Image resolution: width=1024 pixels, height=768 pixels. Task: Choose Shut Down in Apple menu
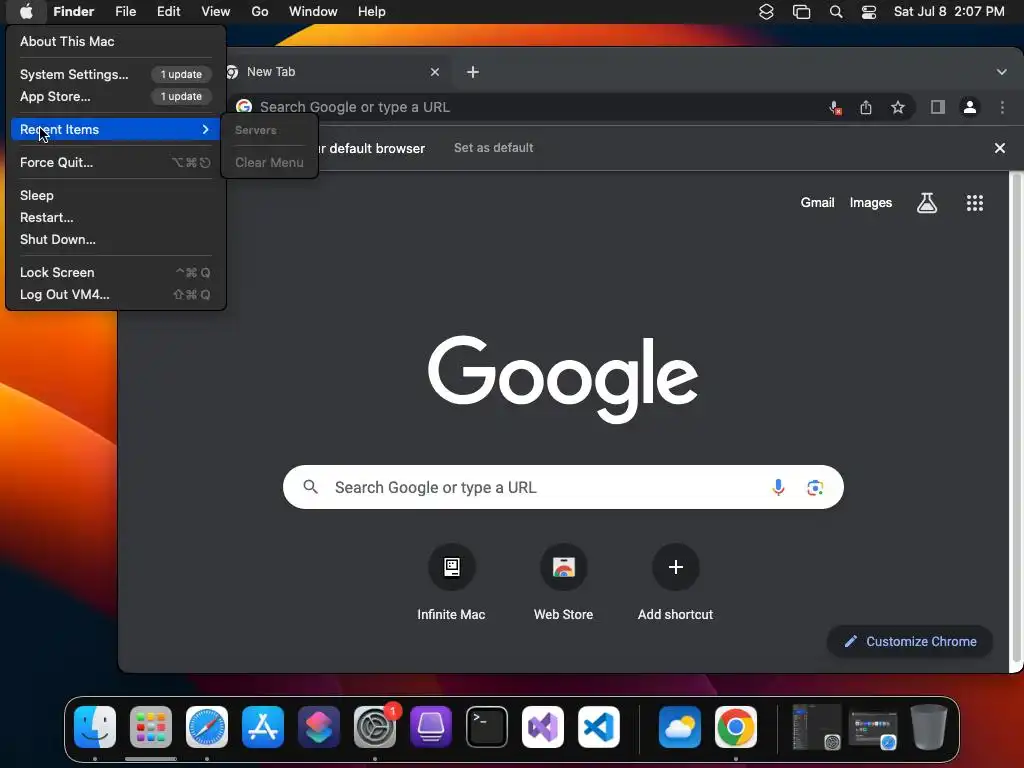pos(115,240)
